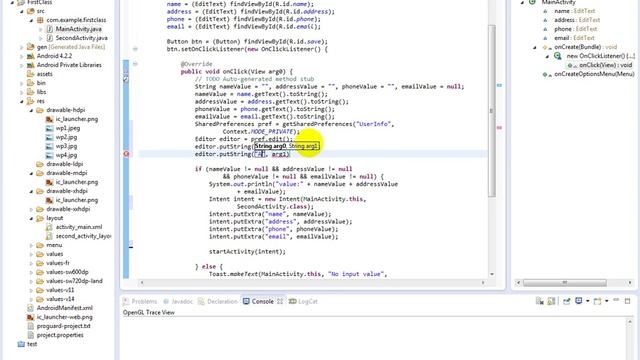
Task: Collapse com.example.firstclass package node
Action: [x=31, y=20]
